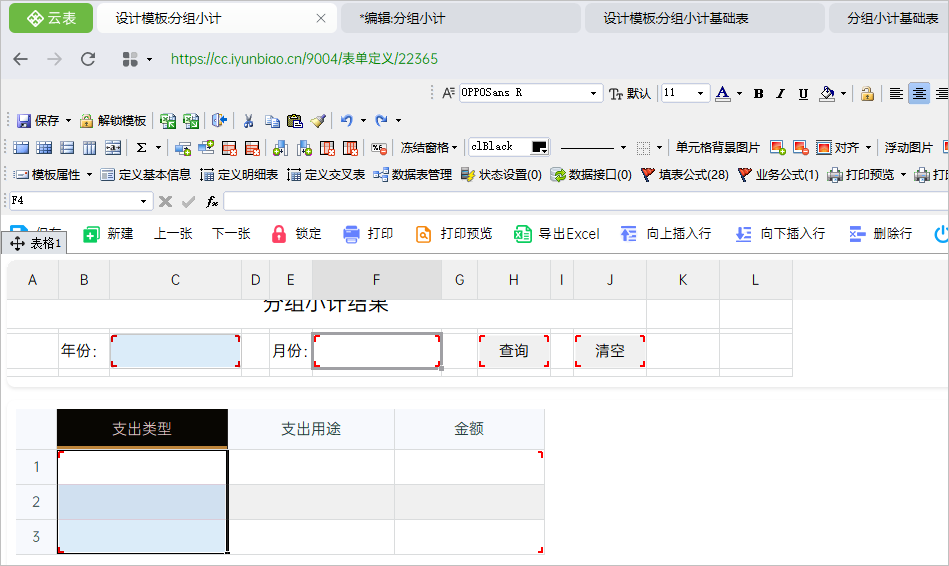Click the browser back arrow
The image size is (949, 566).
click(x=21, y=59)
